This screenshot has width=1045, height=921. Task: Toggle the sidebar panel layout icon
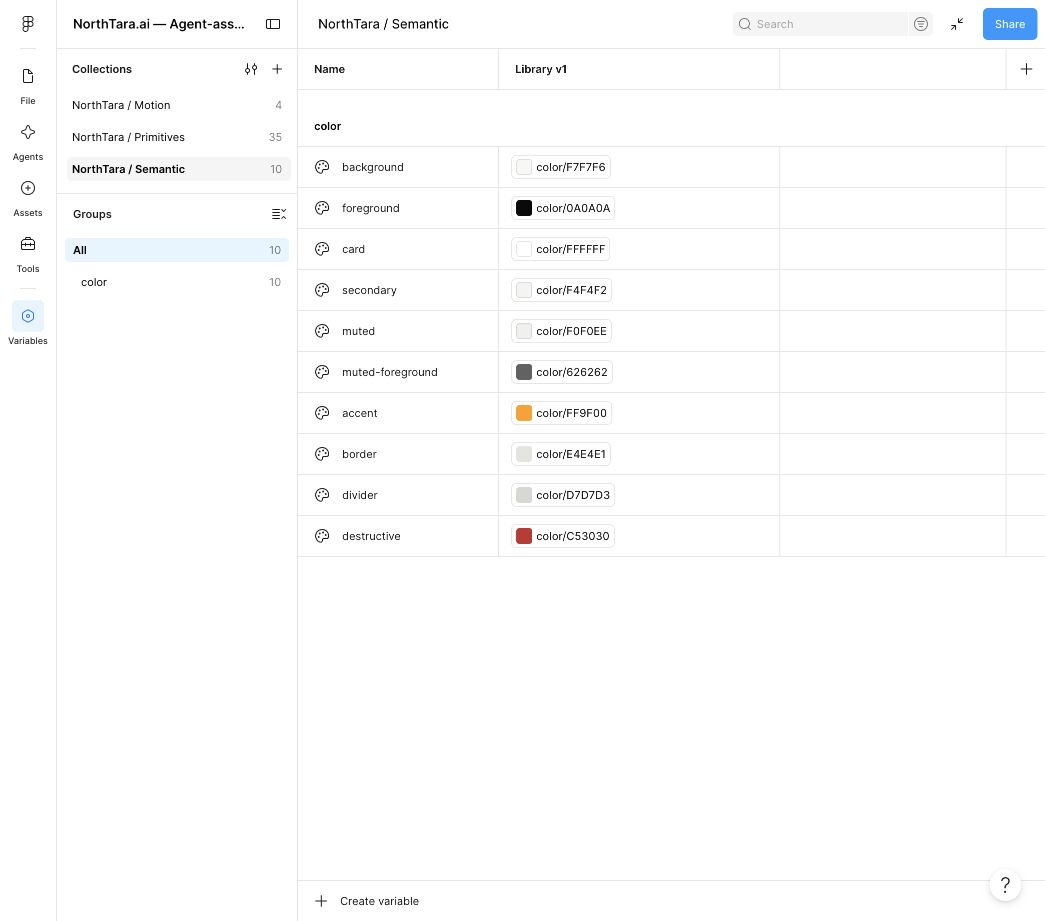pyautogui.click(x=273, y=24)
